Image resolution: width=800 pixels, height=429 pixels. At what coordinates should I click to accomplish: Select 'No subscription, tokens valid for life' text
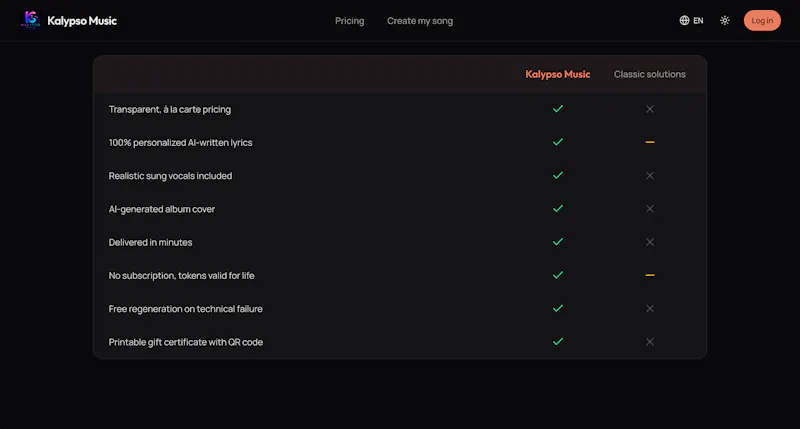pyautogui.click(x=181, y=276)
